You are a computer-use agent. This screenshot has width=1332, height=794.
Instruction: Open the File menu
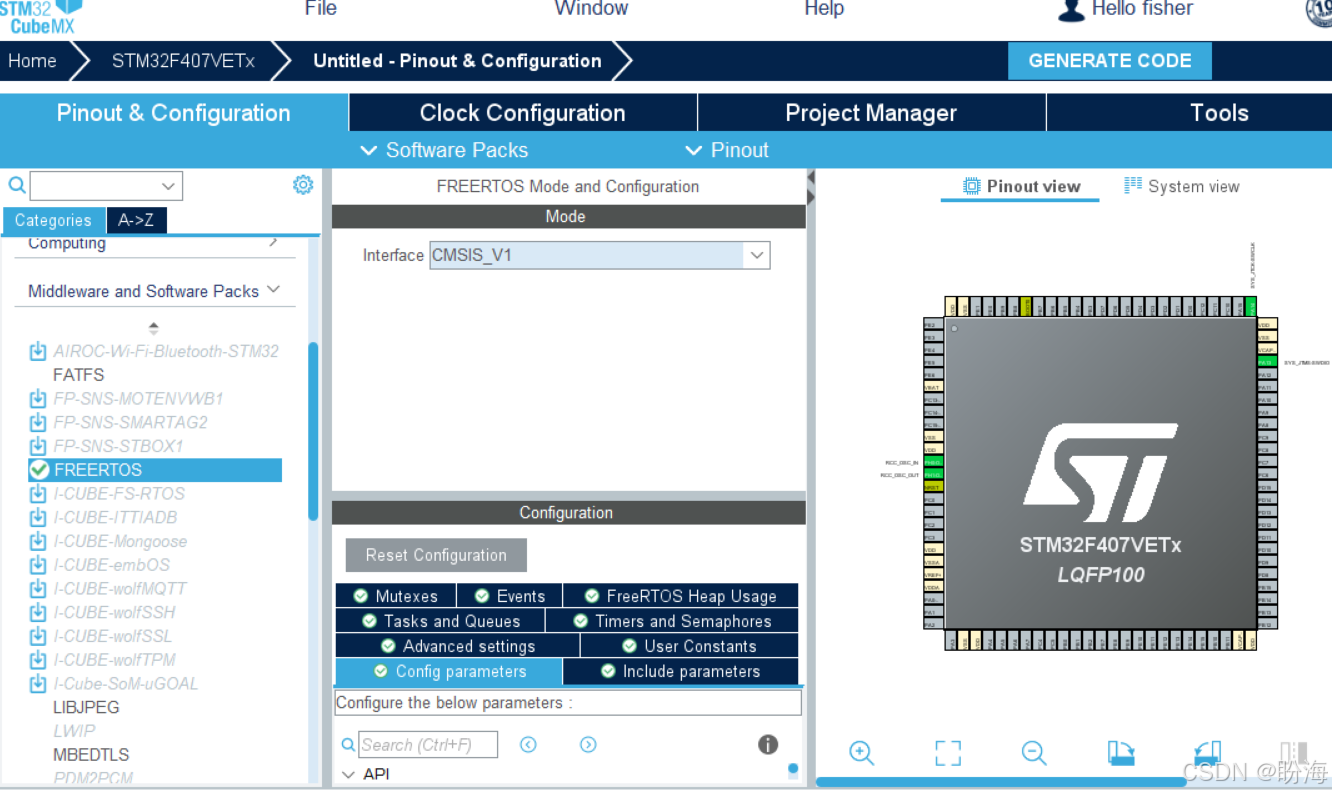[321, 9]
